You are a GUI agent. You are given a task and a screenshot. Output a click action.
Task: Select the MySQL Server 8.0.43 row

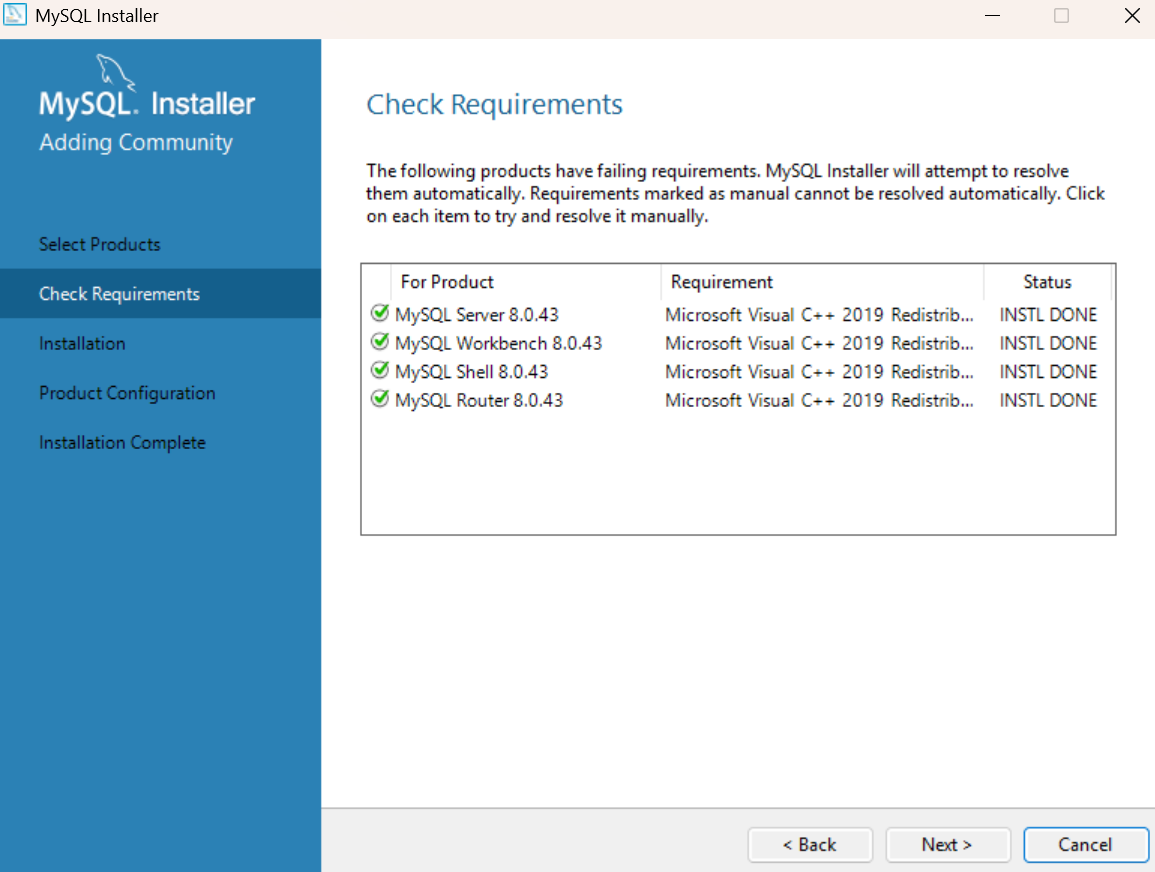[737, 314]
